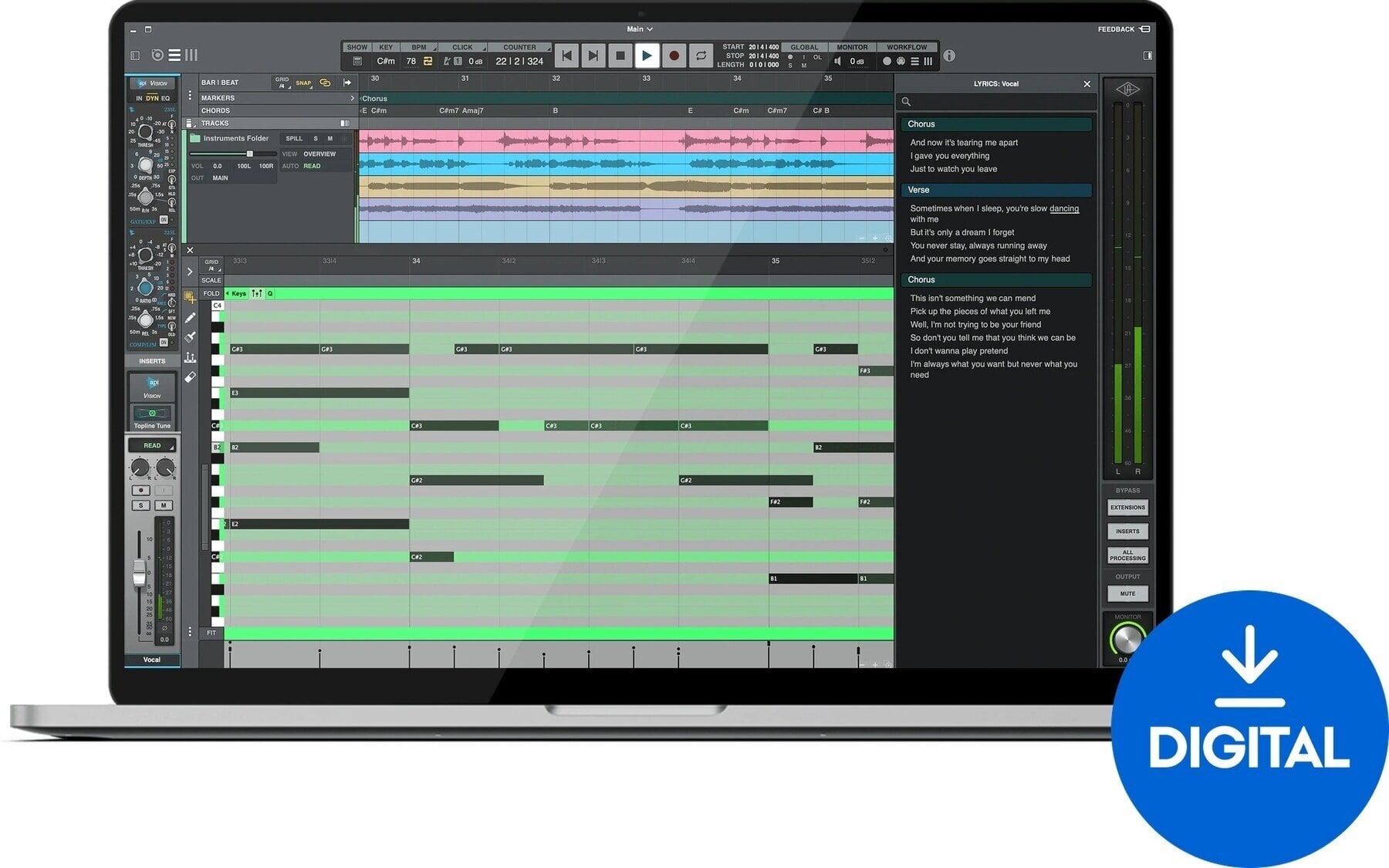
Task: Switch to mixer view with vertical bars icon
Action: pos(191,55)
